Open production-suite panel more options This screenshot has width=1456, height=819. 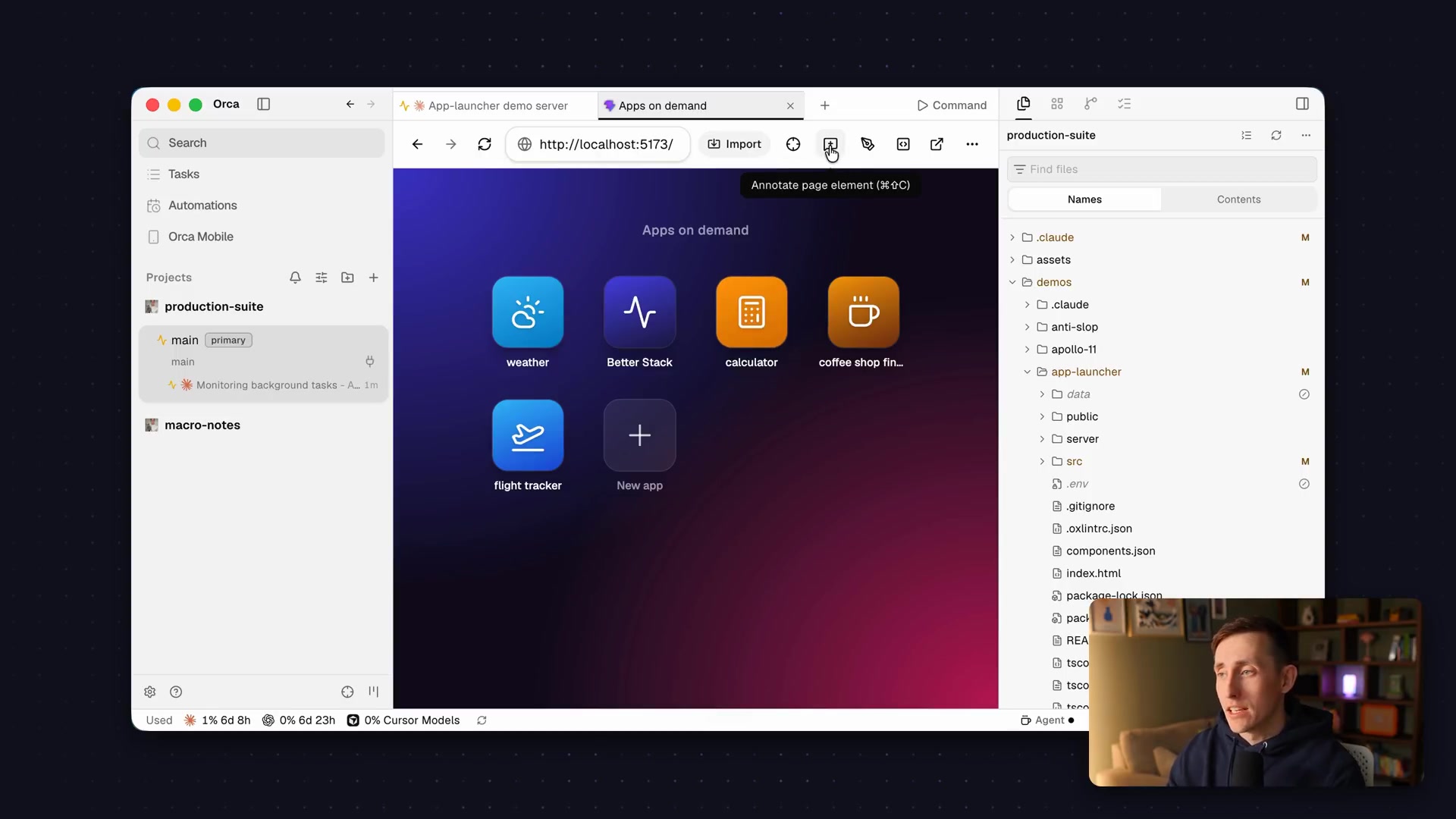pos(1306,135)
